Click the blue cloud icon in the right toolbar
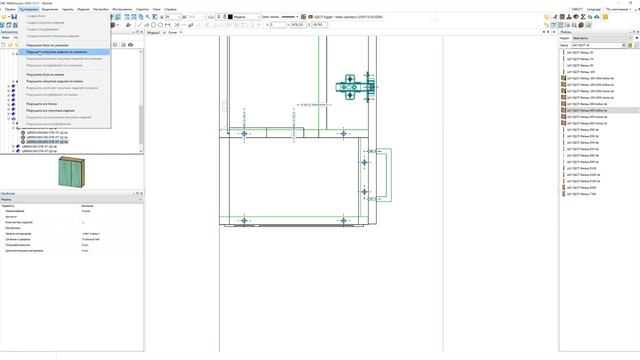The image size is (640, 360). click(597, 17)
